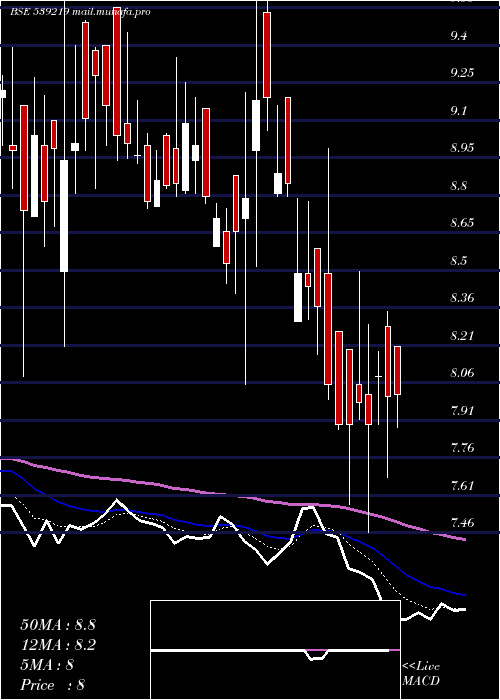
Task: Click the 50MA : 8.8 readout
Action: coord(58,625)
